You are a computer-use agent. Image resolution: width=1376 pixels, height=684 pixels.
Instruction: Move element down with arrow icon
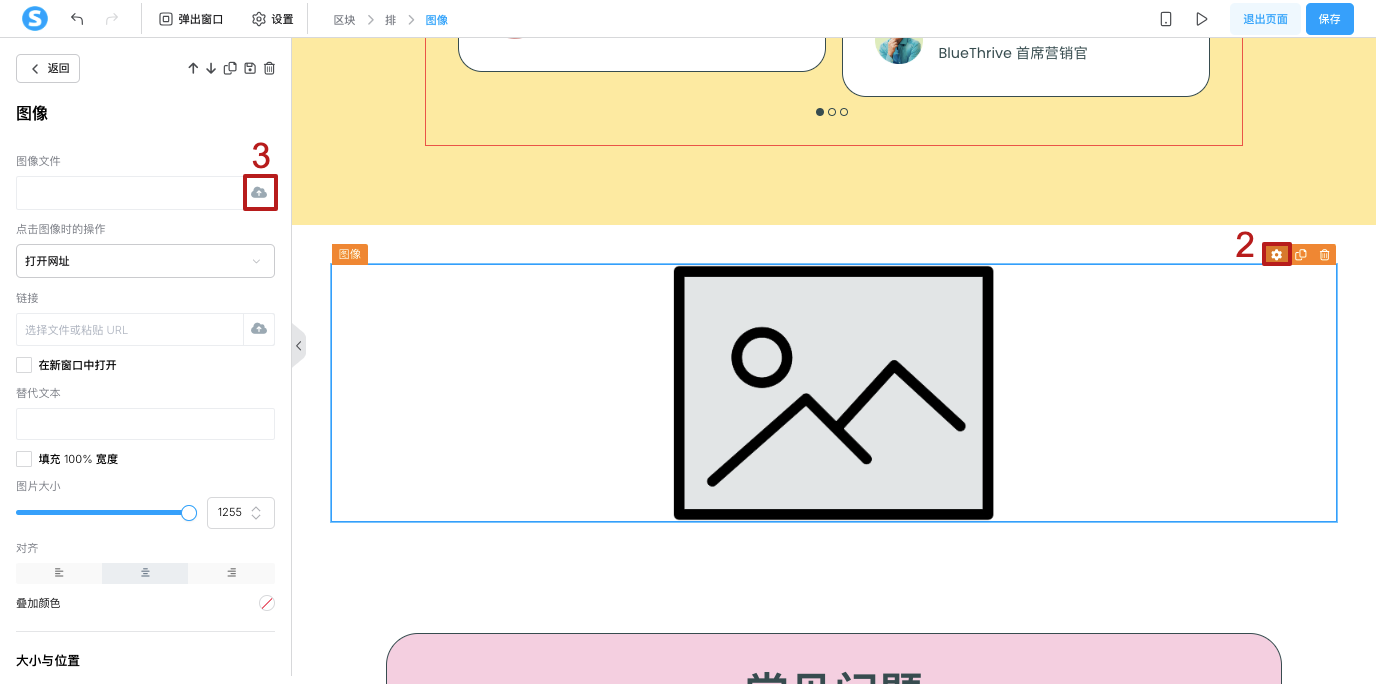(211, 68)
